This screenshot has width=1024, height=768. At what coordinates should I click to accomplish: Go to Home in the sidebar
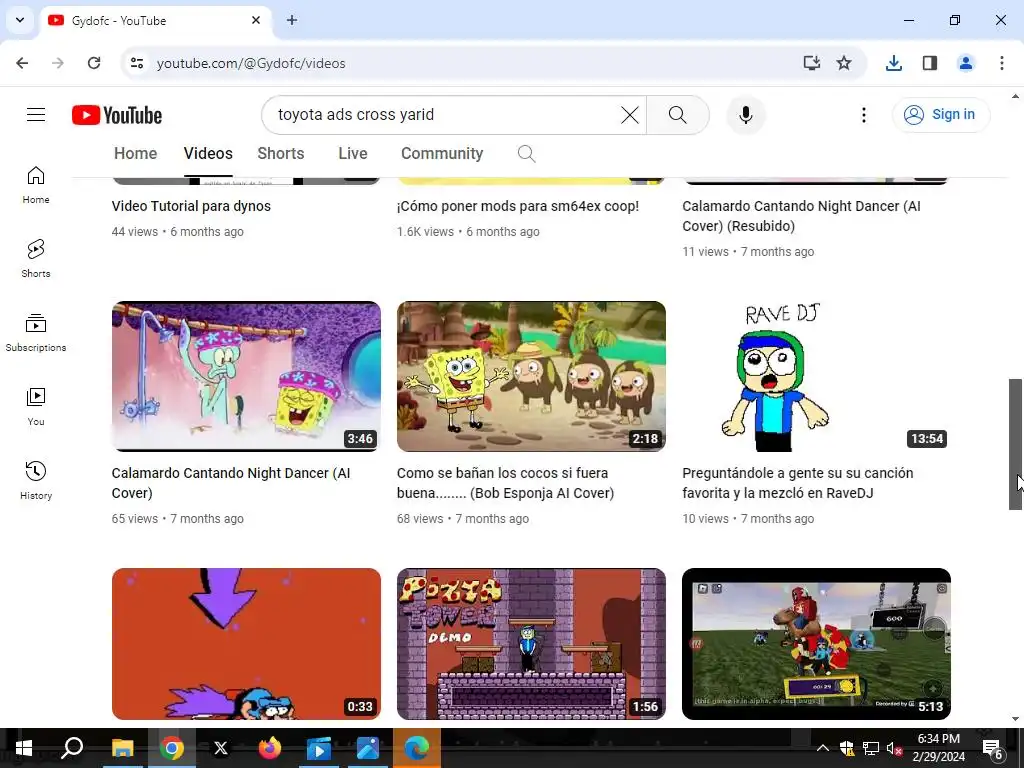point(36,185)
